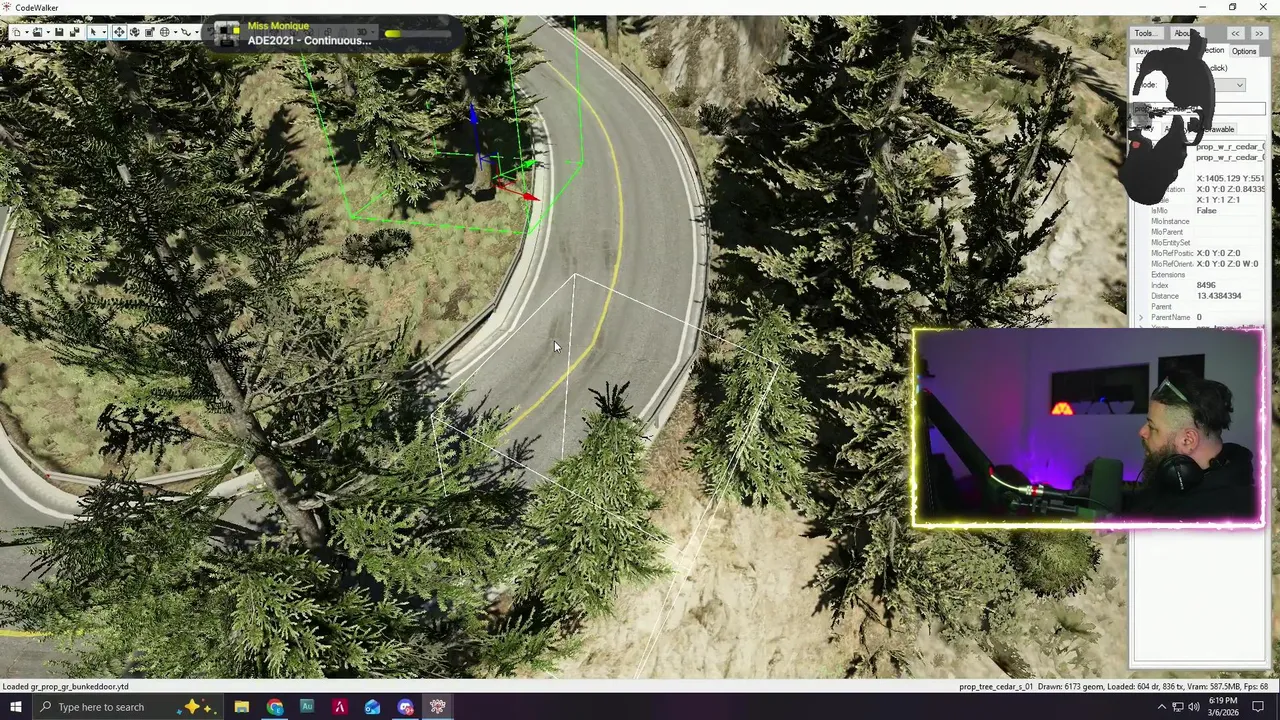Click the Save All toolbar icon
Image resolution: width=1280 pixels, height=720 pixels.
(x=74, y=32)
